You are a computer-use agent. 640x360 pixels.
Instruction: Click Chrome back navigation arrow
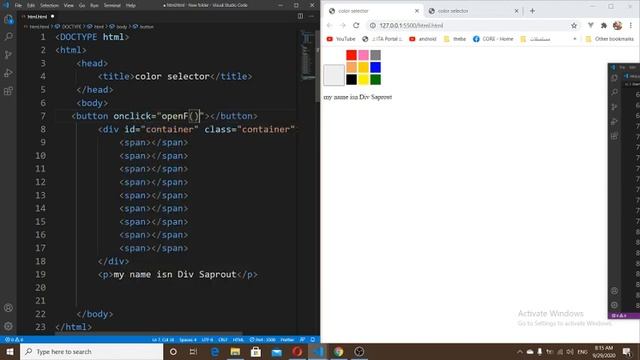(329, 25)
